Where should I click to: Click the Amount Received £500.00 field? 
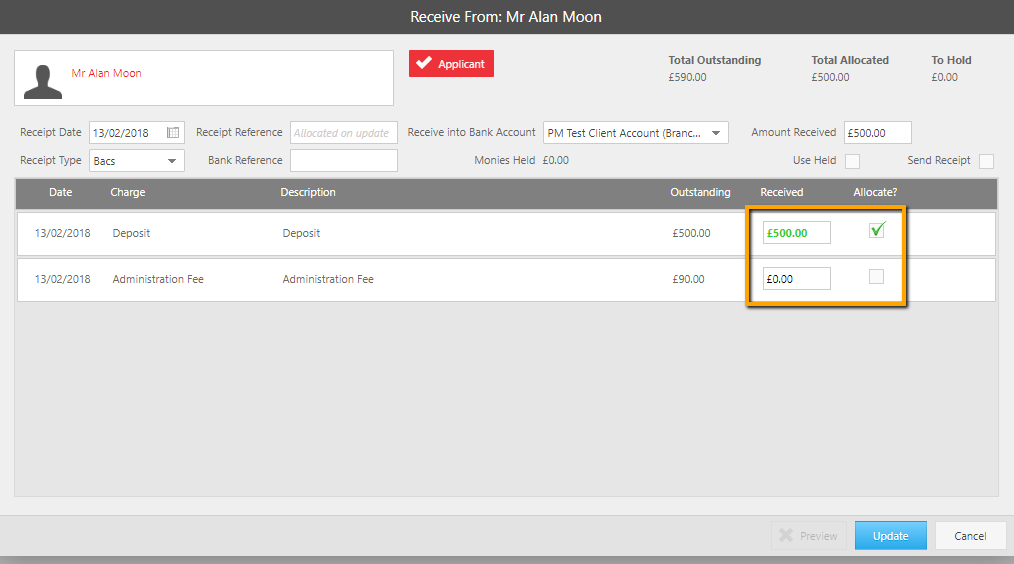pos(878,133)
